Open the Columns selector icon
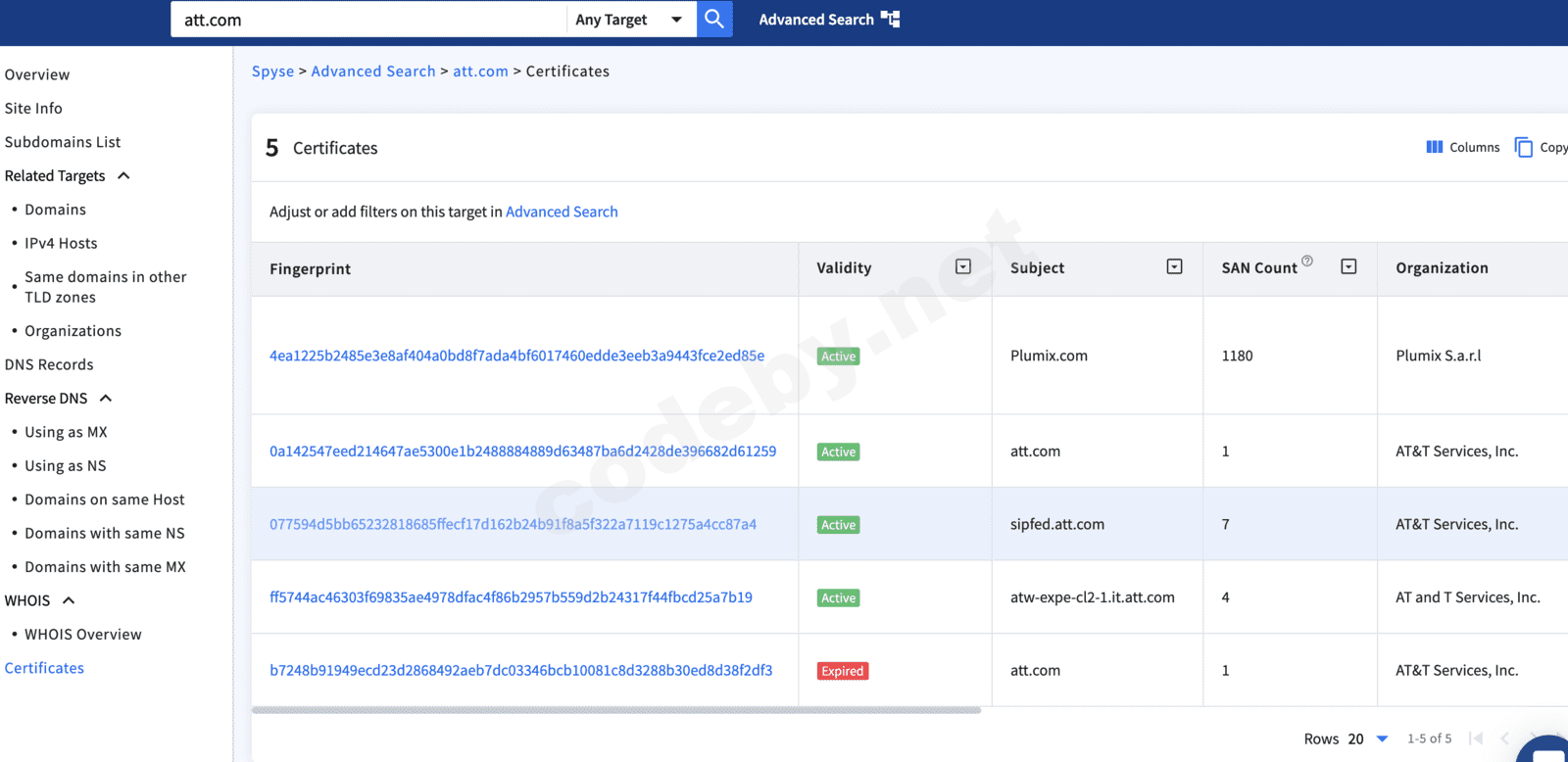This screenshot has height=762, width=1568. 1434,147
